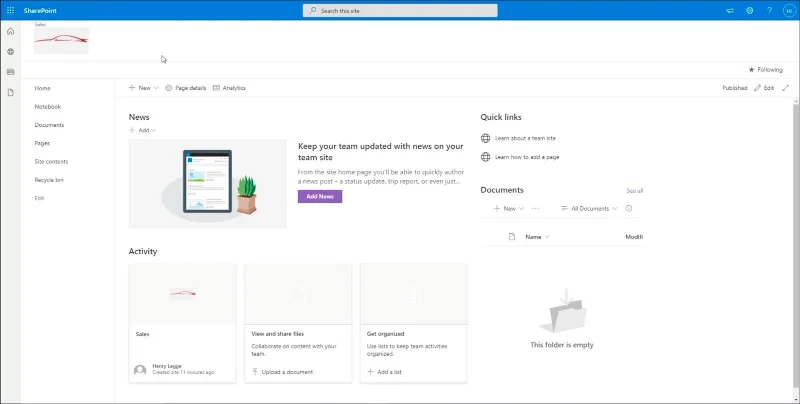Open Page details
The image size is (800, 404).
tap(186, 88)
